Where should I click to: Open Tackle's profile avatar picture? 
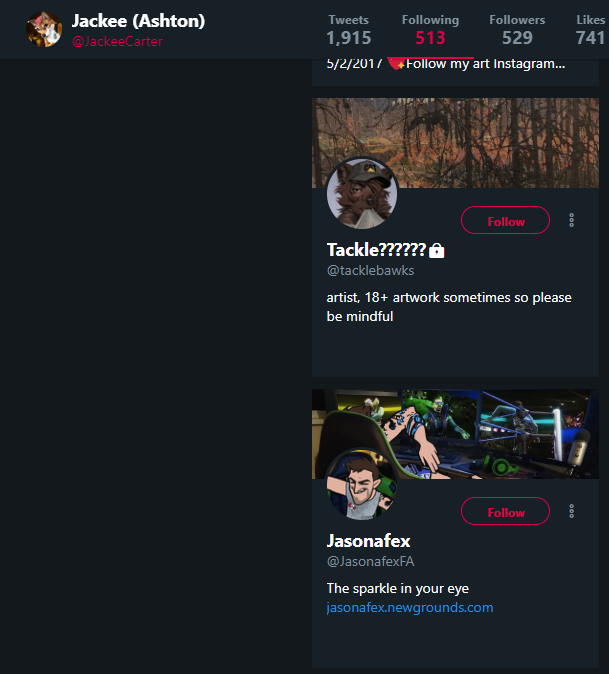tap(362, 193)
